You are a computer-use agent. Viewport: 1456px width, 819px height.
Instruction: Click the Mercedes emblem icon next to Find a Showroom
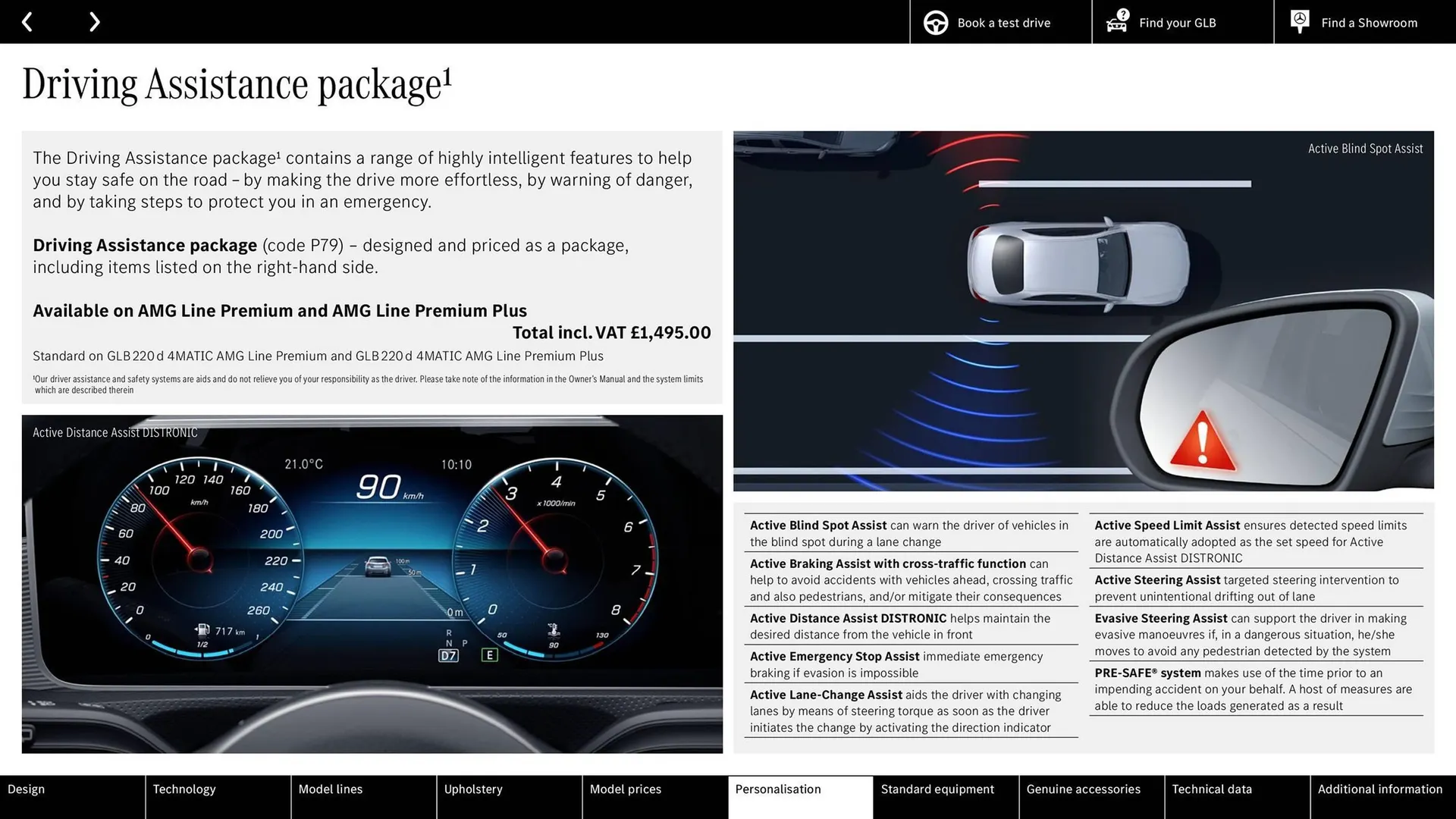(1299, 21)
